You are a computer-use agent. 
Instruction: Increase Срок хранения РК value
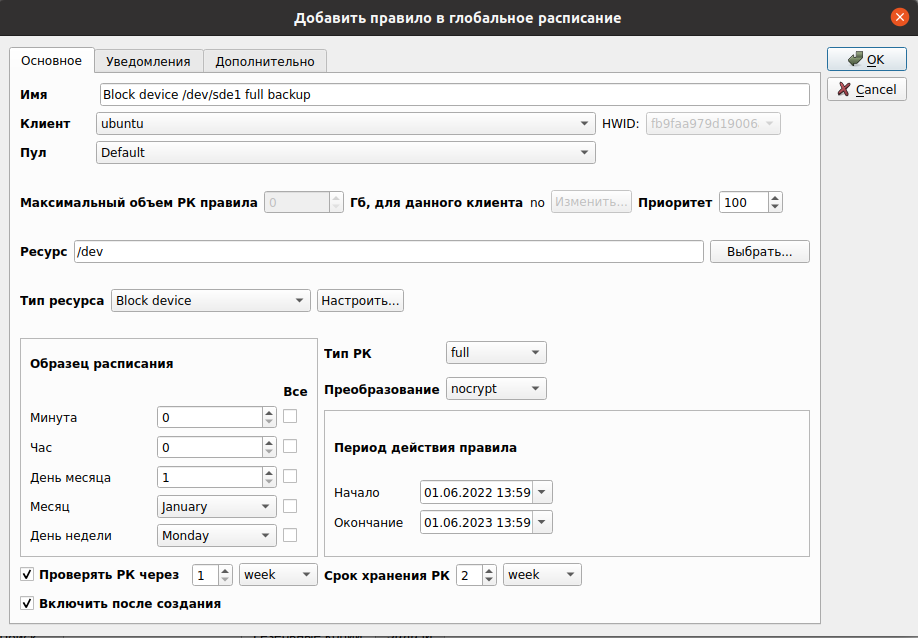(x=489, y=571)
